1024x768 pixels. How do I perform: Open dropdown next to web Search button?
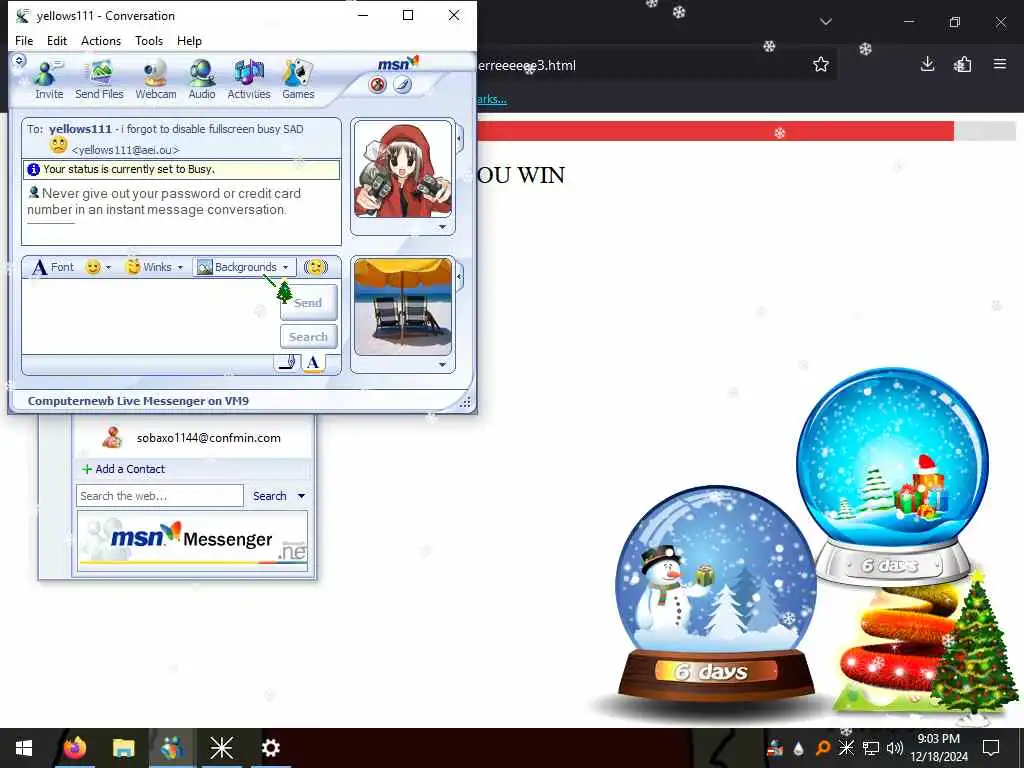302,496
